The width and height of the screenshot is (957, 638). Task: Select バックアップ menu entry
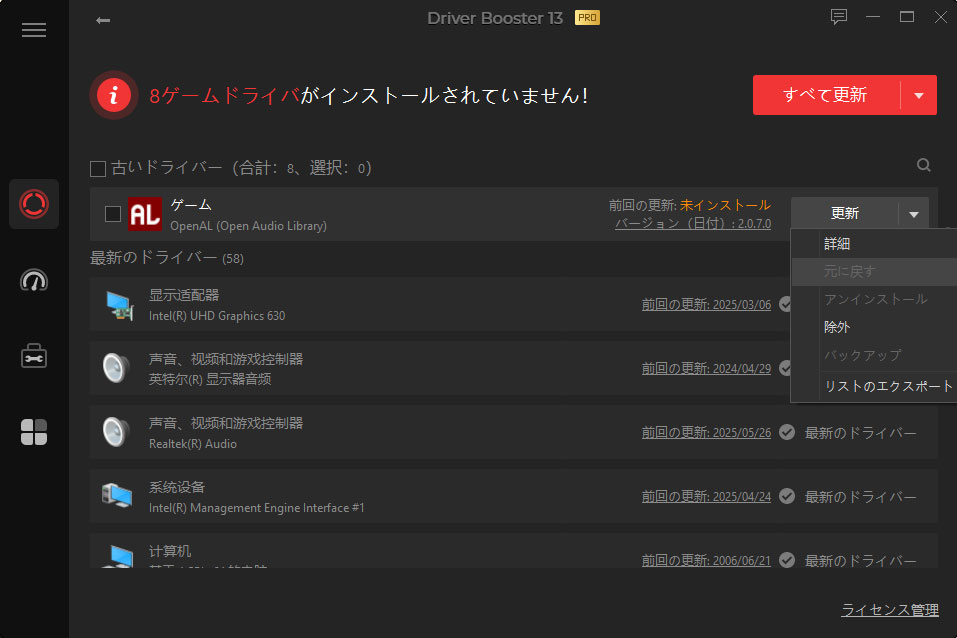click(863, 355)
